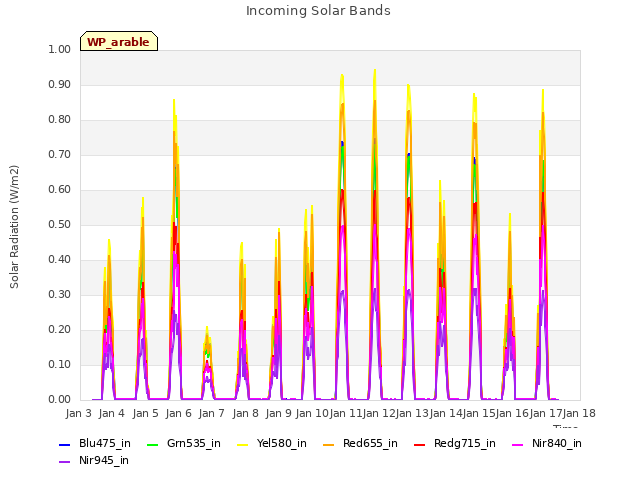Click the yellow Yel580_in legend swatch
640x480 pixels.
coord(242,444)
